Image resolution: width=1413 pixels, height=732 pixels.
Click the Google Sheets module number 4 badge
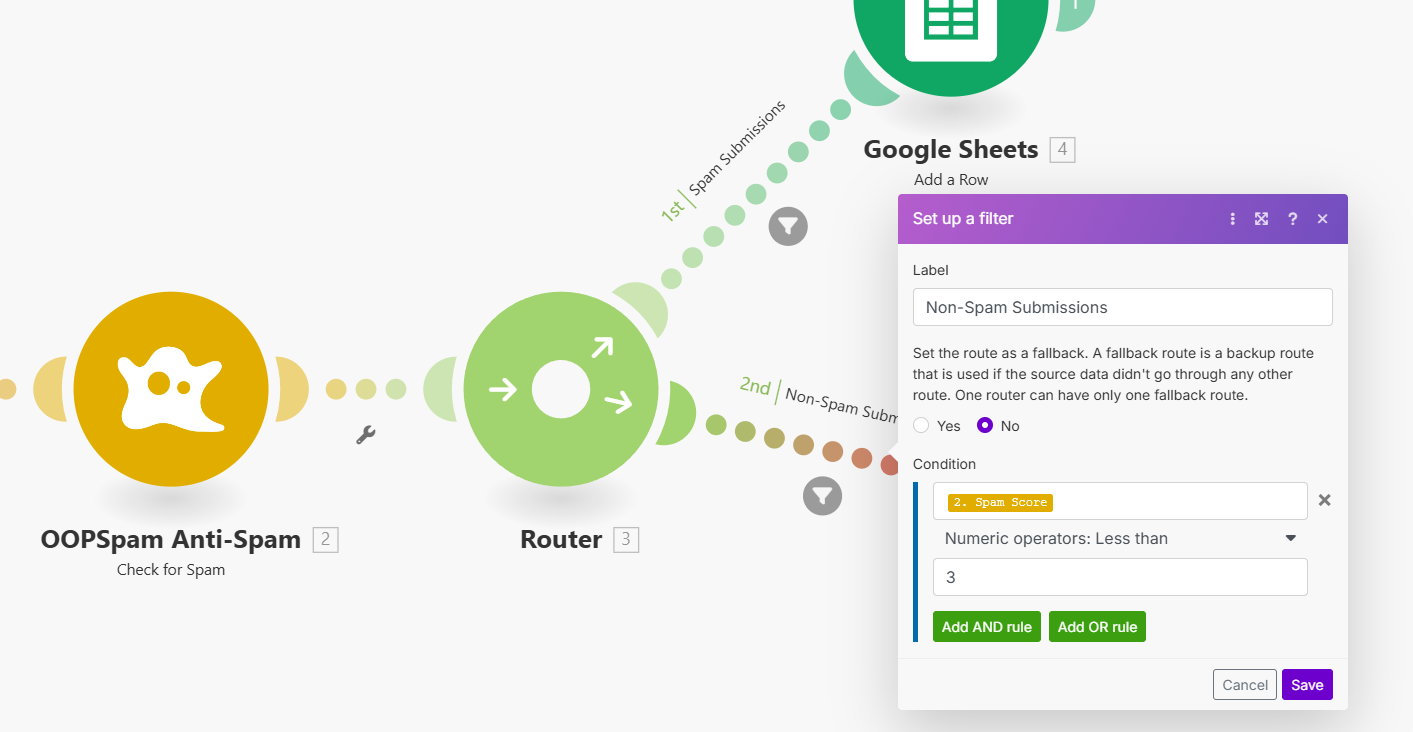(x=1062, y=150)
